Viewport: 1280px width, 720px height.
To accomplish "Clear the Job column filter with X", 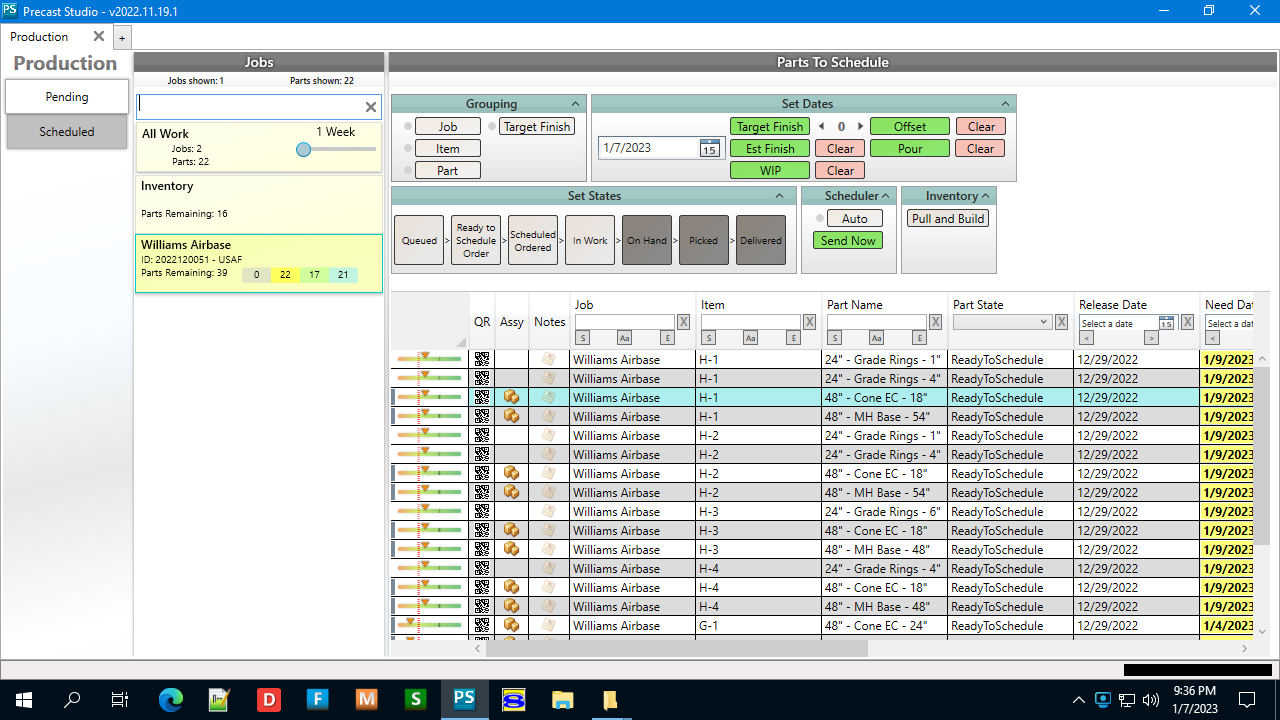I will pos(683,322).
